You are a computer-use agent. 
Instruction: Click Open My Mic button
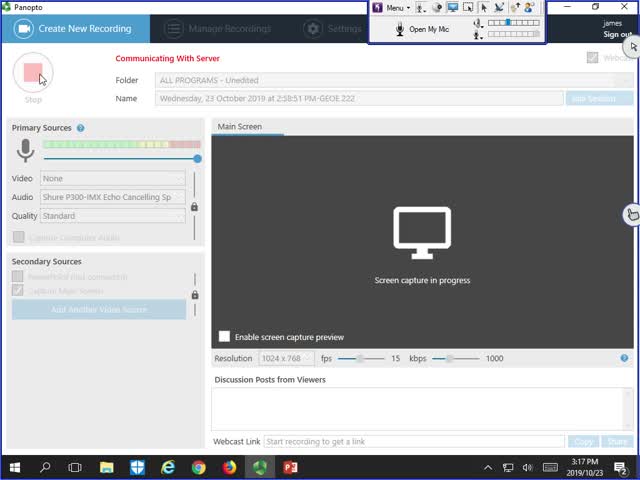click(x=422, y=29)
